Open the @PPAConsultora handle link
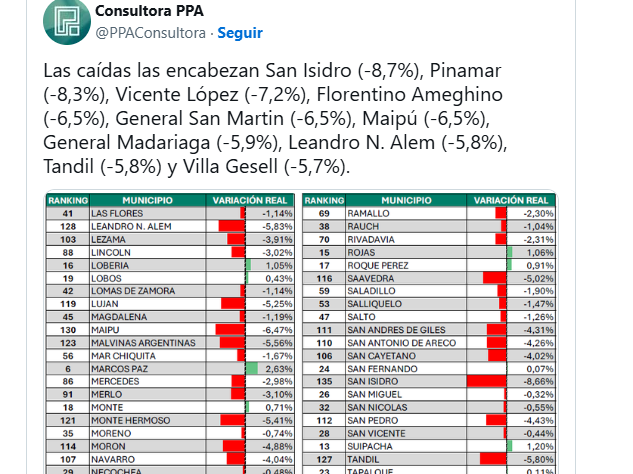 tap(151, 33)
